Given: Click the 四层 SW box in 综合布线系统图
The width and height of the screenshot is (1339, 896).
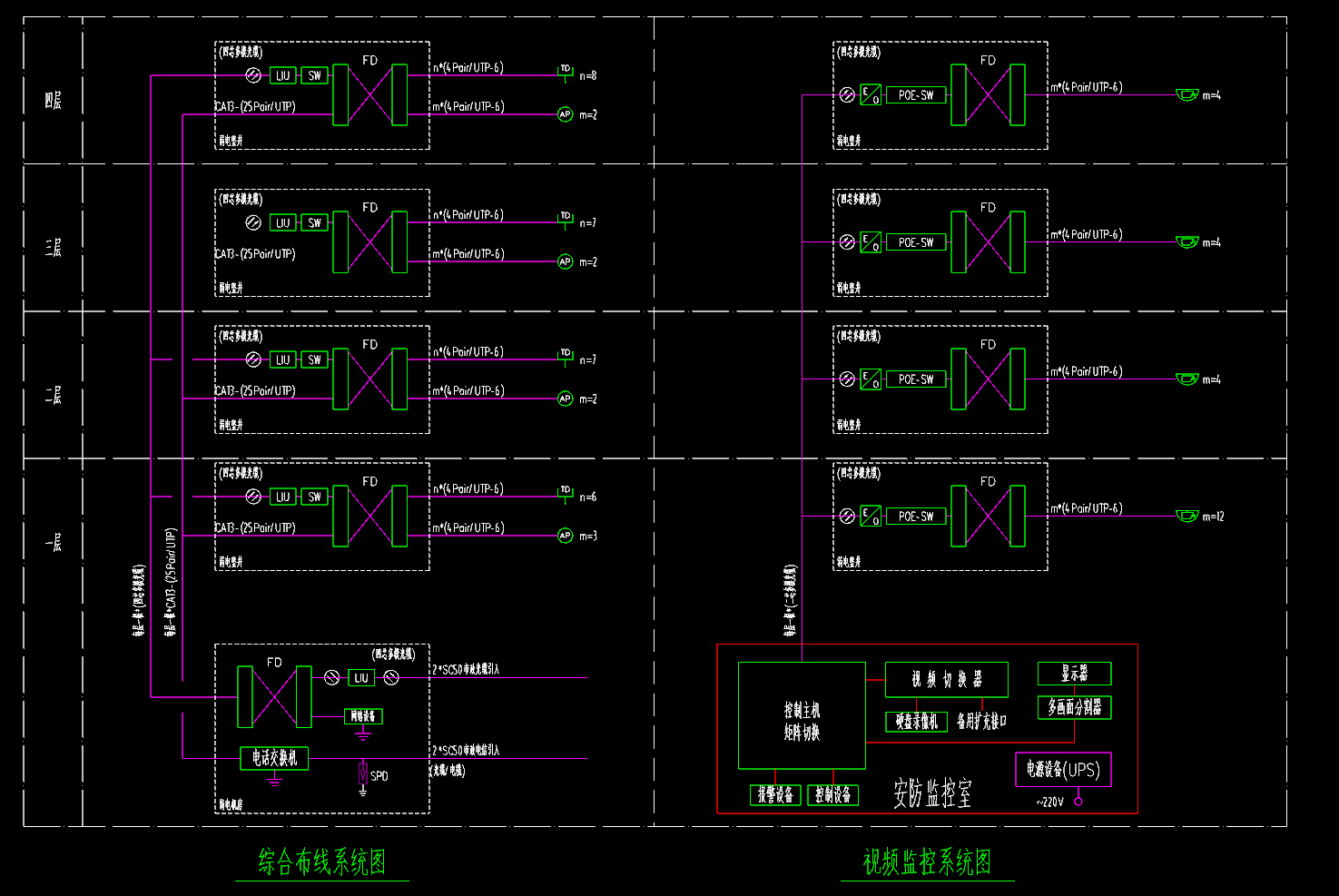Looking at the screenshot, I should pyautogui.click(x=314, y=75).
